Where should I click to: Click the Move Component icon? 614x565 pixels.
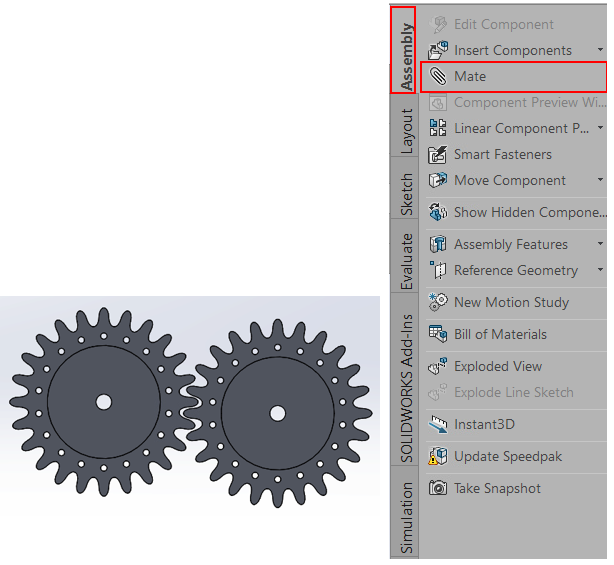[x=438, y=180]
